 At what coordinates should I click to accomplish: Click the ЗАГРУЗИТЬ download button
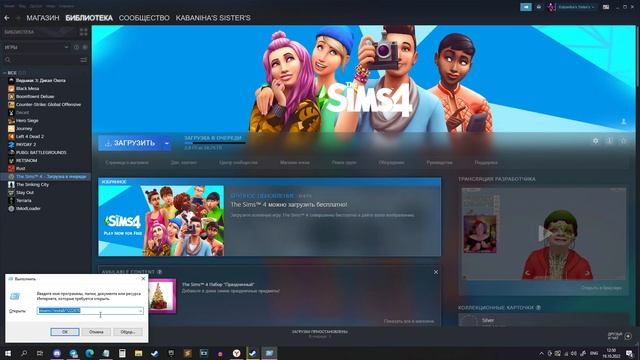click(x=130, y=143)
